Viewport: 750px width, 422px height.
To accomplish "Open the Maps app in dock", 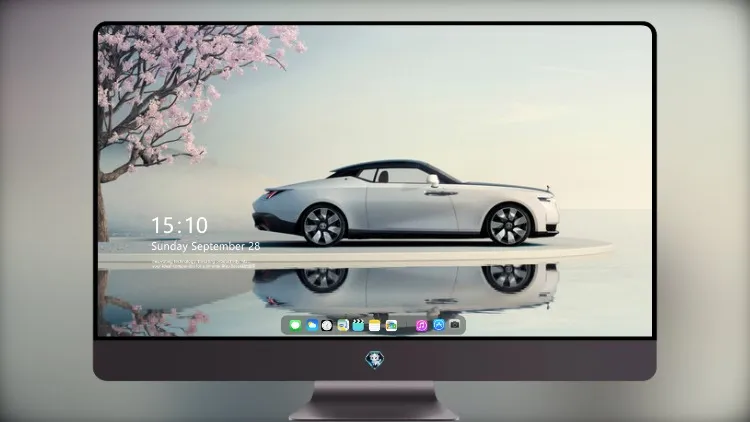I will pyautogui.click(x=343, y=325).
